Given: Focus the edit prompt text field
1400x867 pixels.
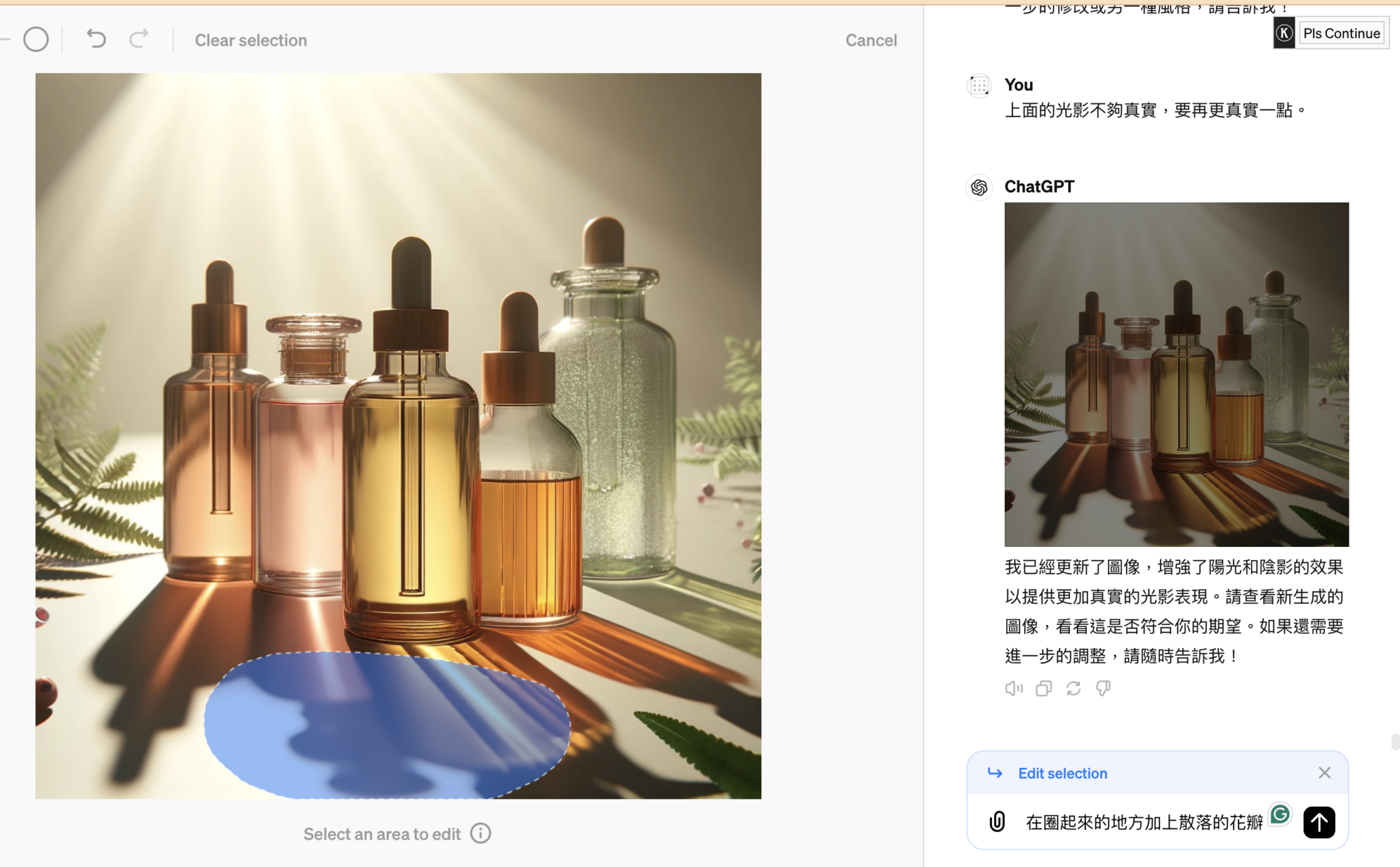Looking at the screenshot, I should (x=1144, y=822).
